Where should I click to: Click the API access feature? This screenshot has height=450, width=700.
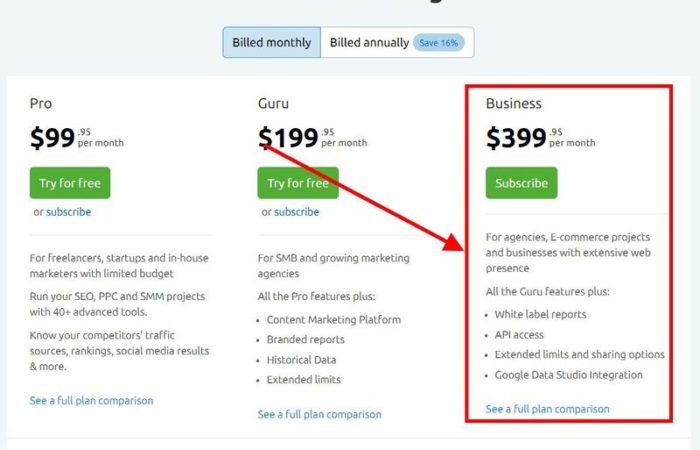519,334
